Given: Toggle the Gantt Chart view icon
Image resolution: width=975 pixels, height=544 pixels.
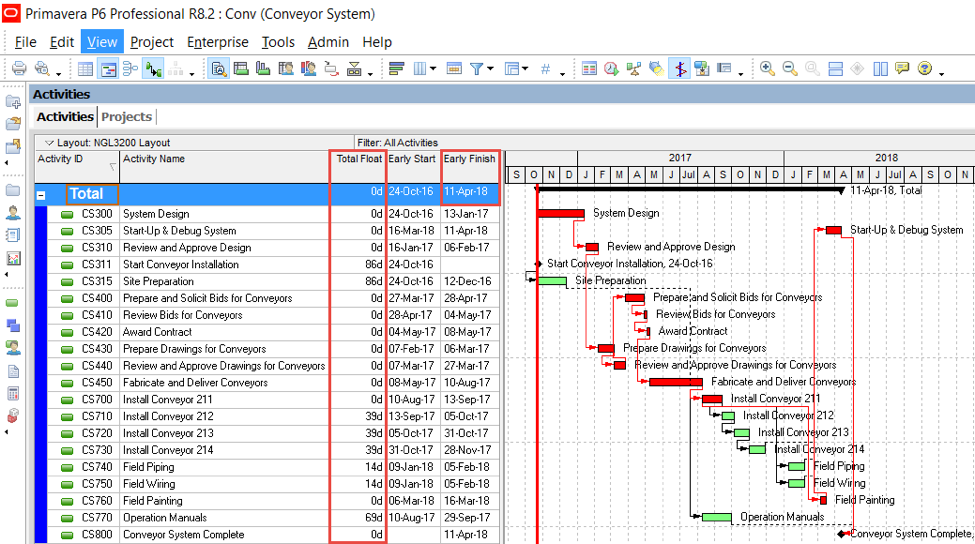Looking at the screenshot, I should [x=108, y=68].
